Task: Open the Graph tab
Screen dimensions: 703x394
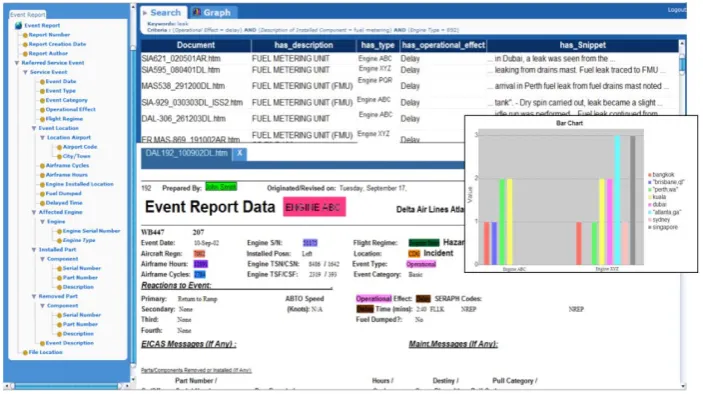Action: tap(212, 13)
